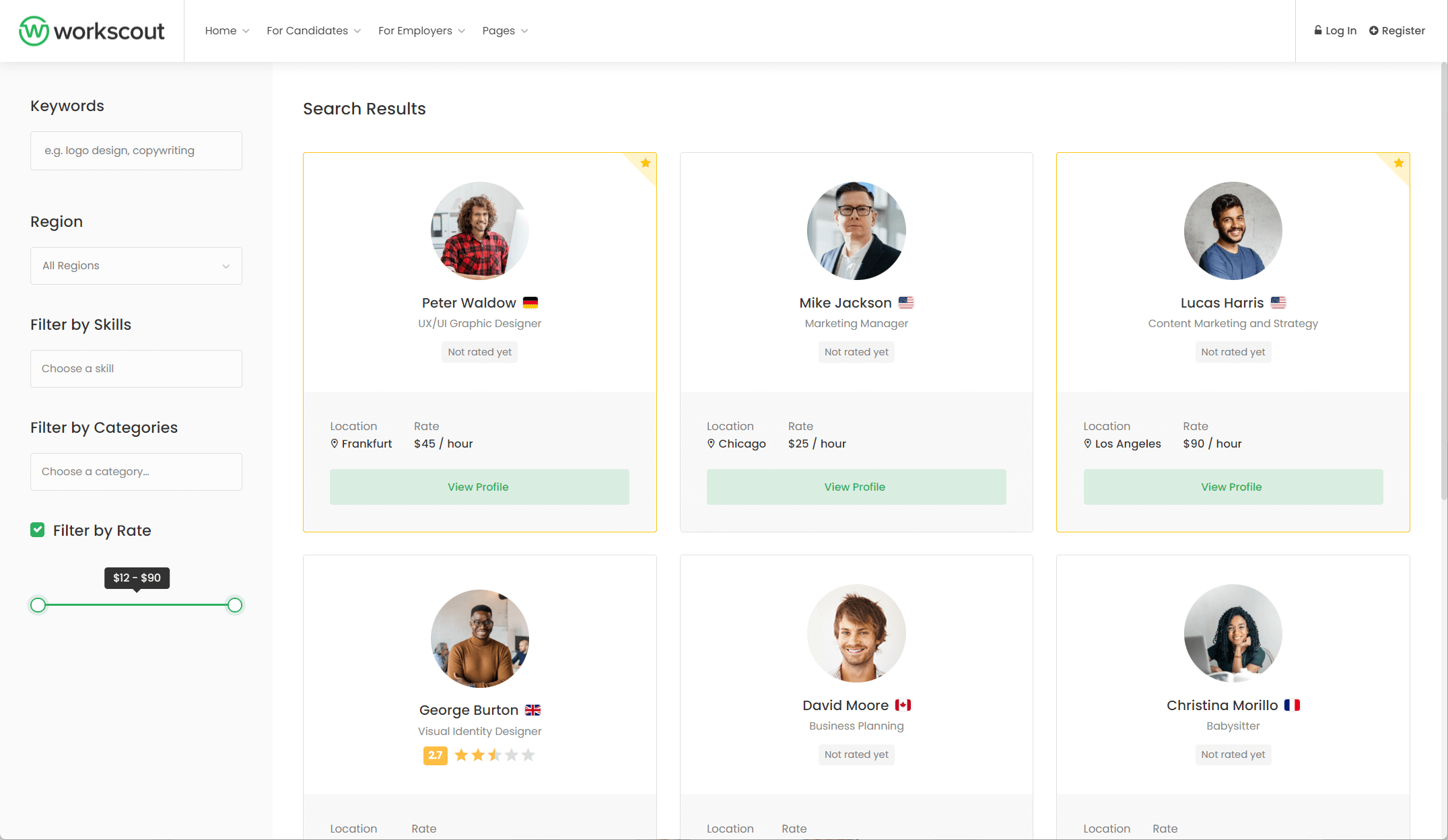Click the lock icon beside Log In

(x=1318, y=30)
